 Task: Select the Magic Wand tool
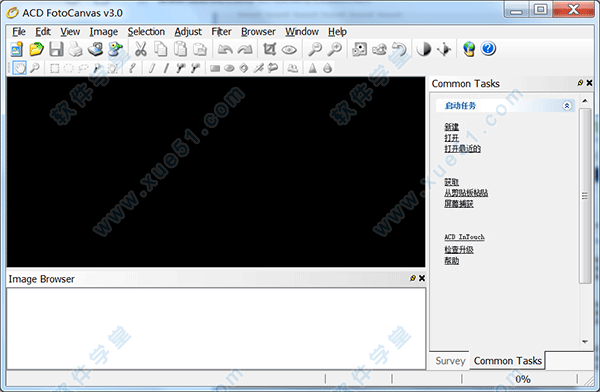click(97, 68)
